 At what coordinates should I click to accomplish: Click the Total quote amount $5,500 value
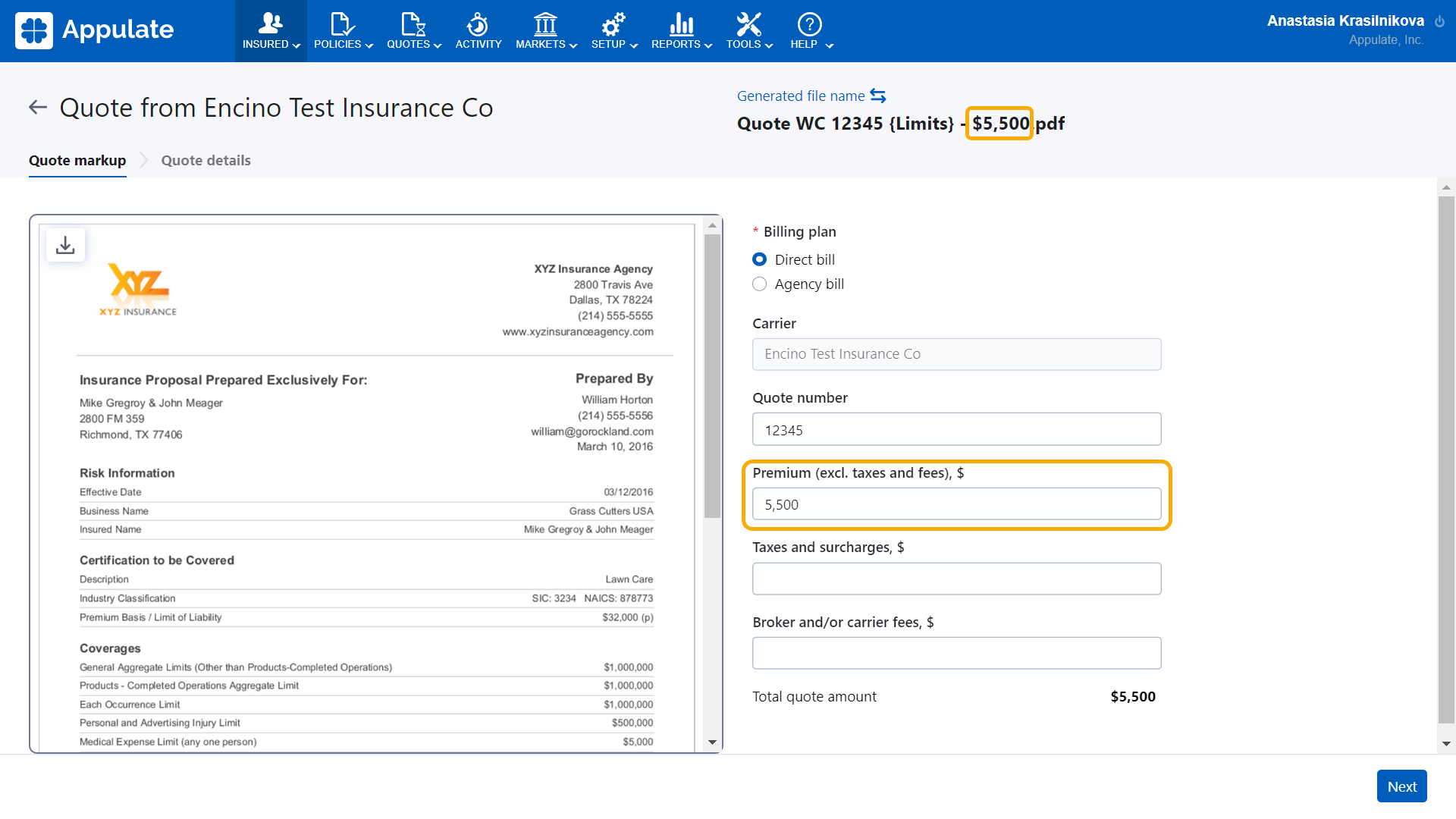(x=1133, y=696)
